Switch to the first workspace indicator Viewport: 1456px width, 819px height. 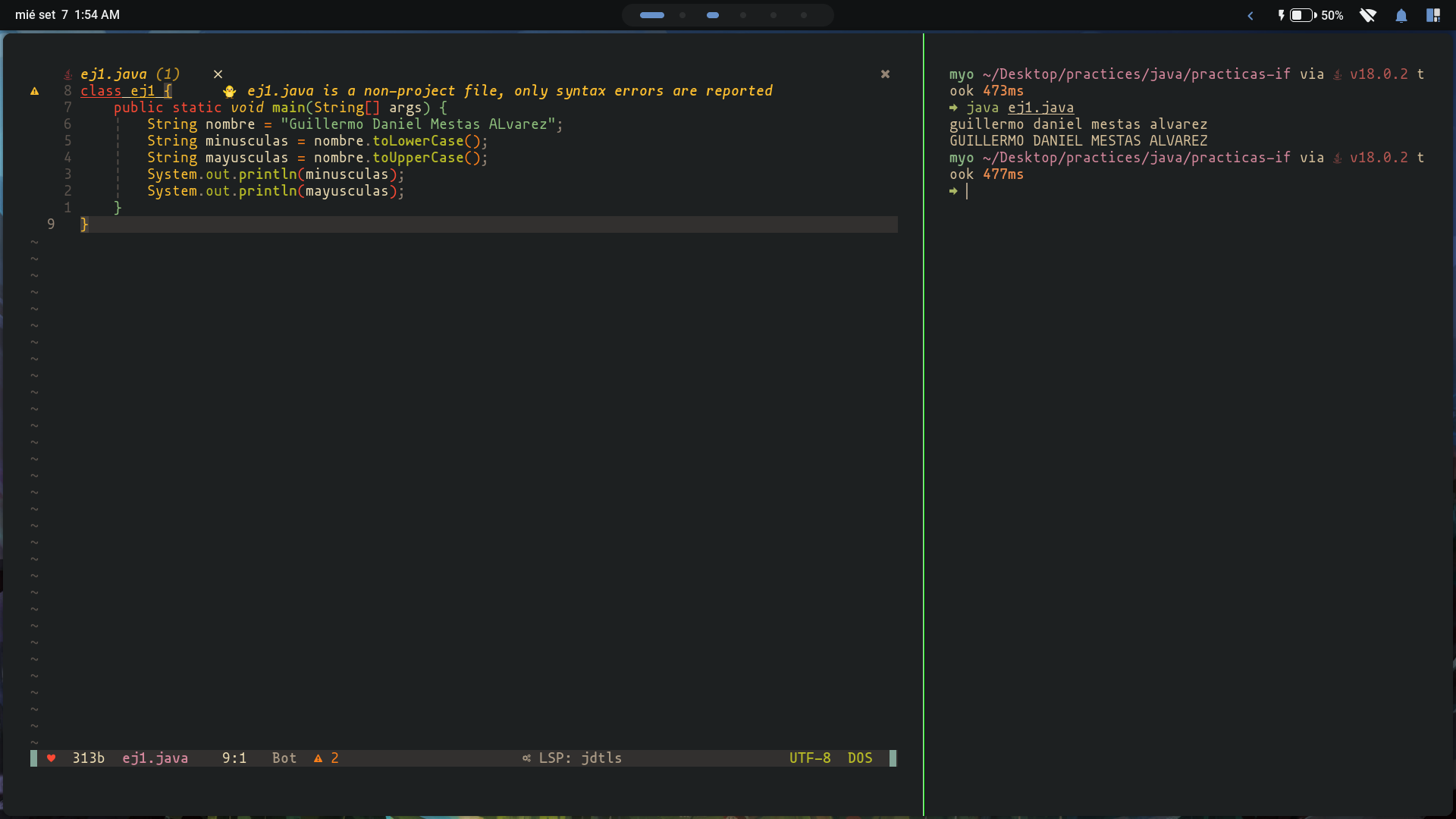(651, 15)
